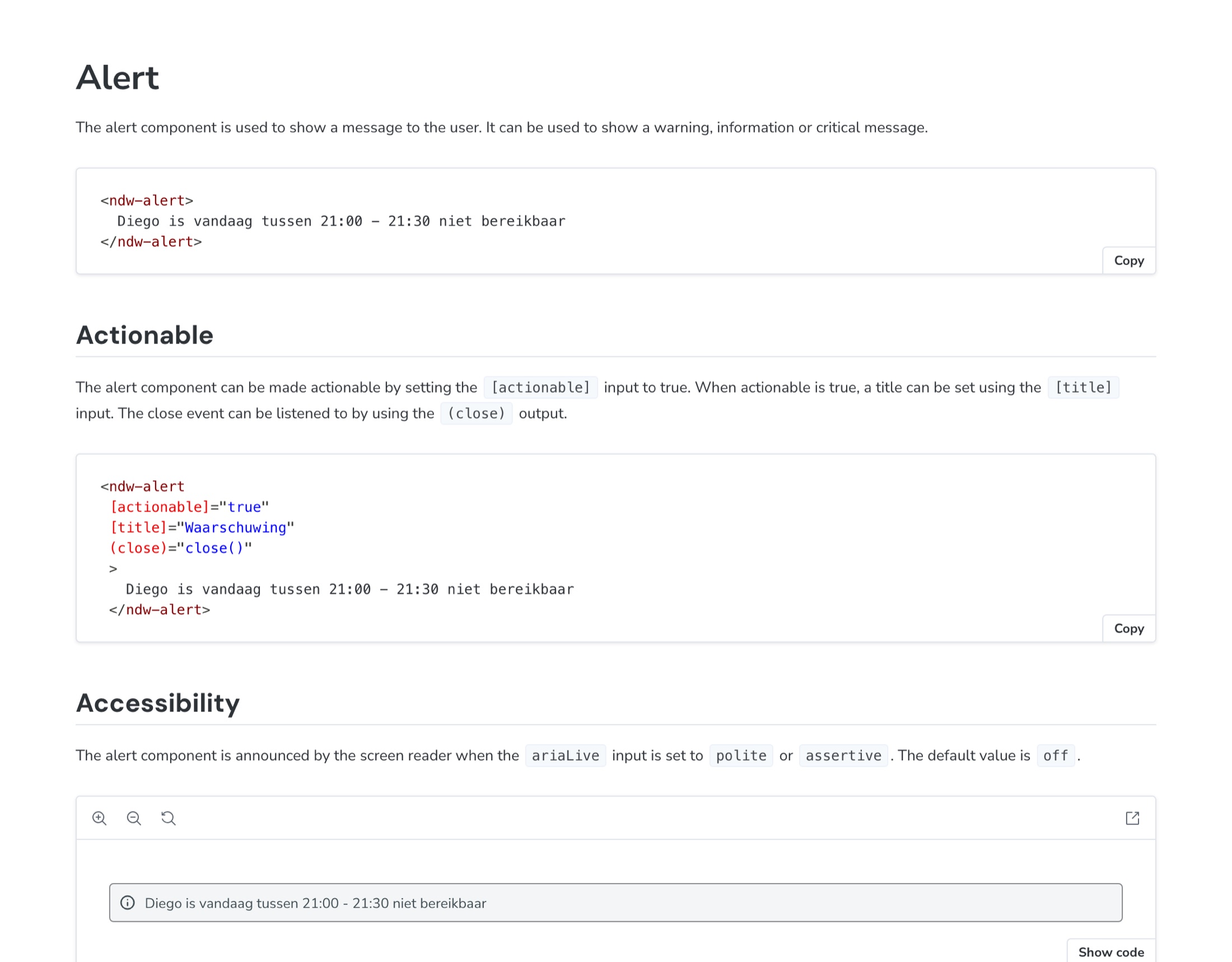Click the alert component description paragraph
The height and width of the screenshot is (962, 1232).
click(x=502, y=128)
